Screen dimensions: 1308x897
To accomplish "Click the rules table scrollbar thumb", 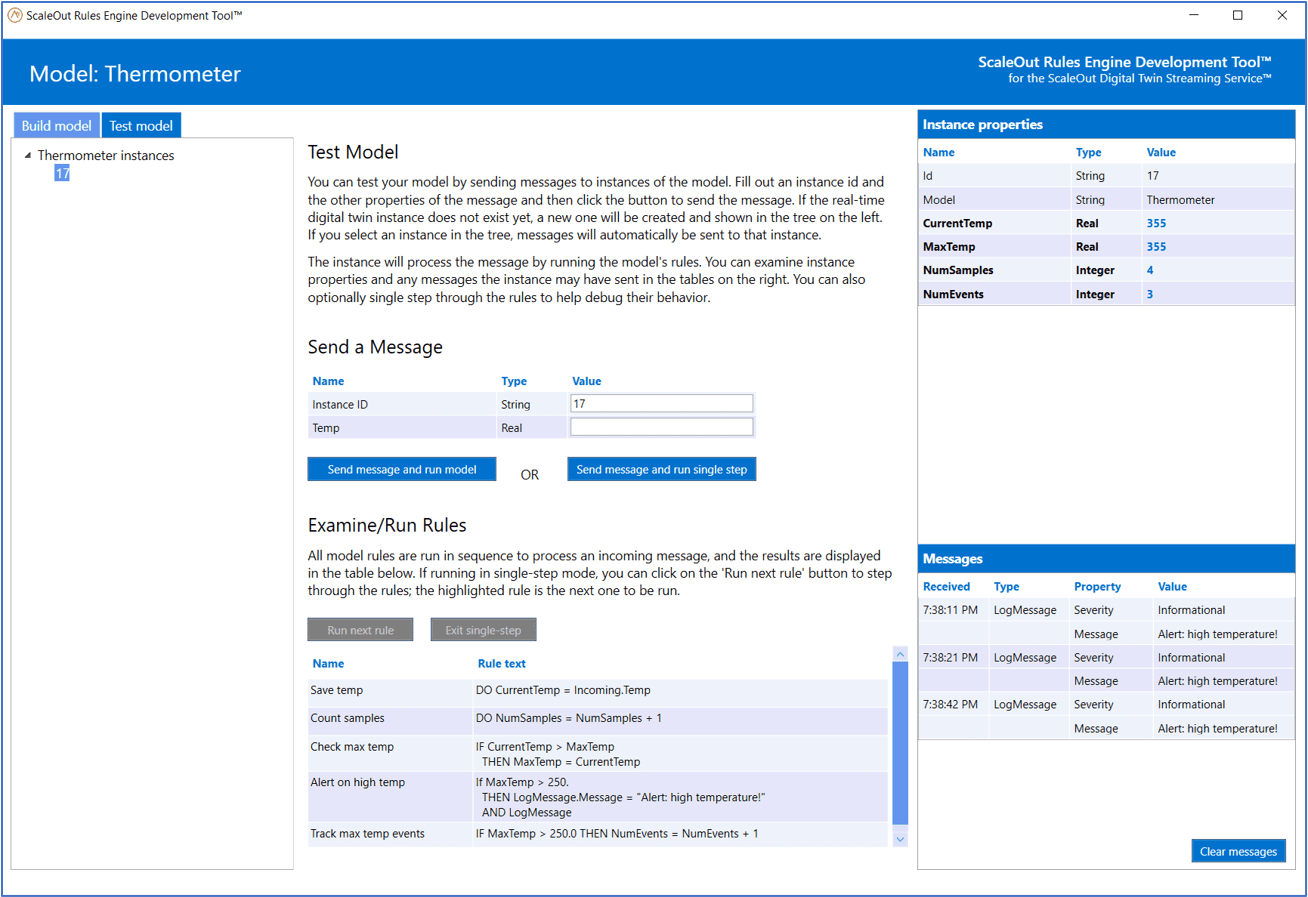I will coord(900,744).
